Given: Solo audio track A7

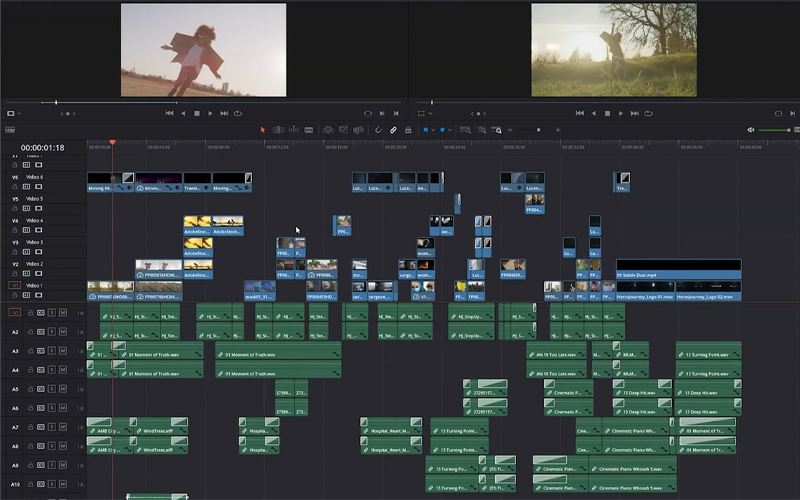Looking at the screenshot, I should coord(52,427).
